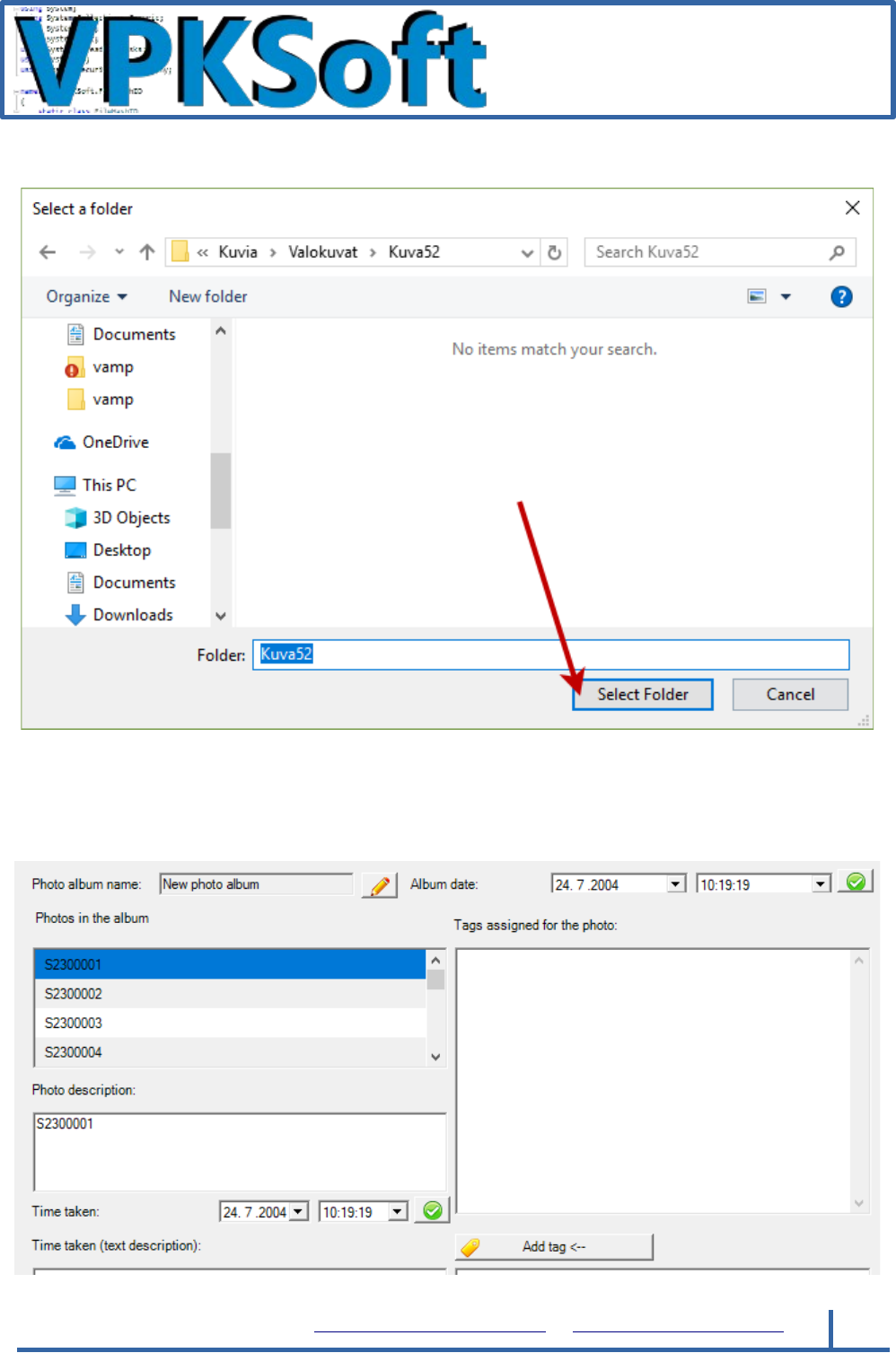The image size is (896, 1353).
Task: Open the Album time 10:19:19 dropdown
Action: point(821,884)
